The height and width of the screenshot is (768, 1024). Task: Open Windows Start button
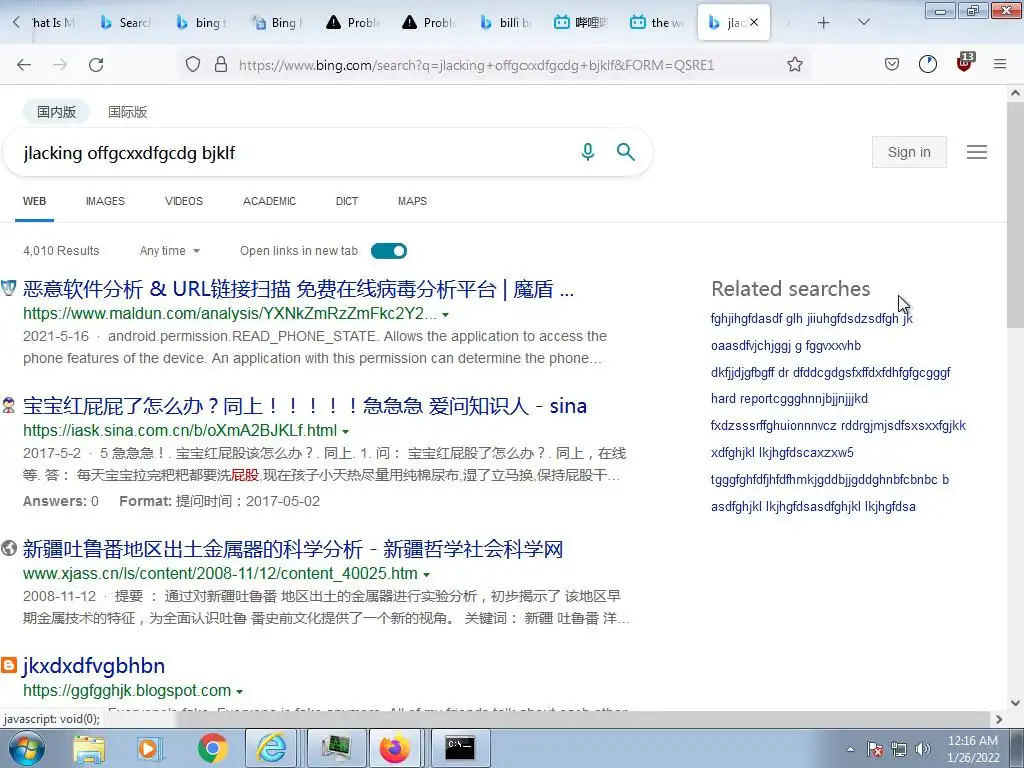click(x=27, y=748)
